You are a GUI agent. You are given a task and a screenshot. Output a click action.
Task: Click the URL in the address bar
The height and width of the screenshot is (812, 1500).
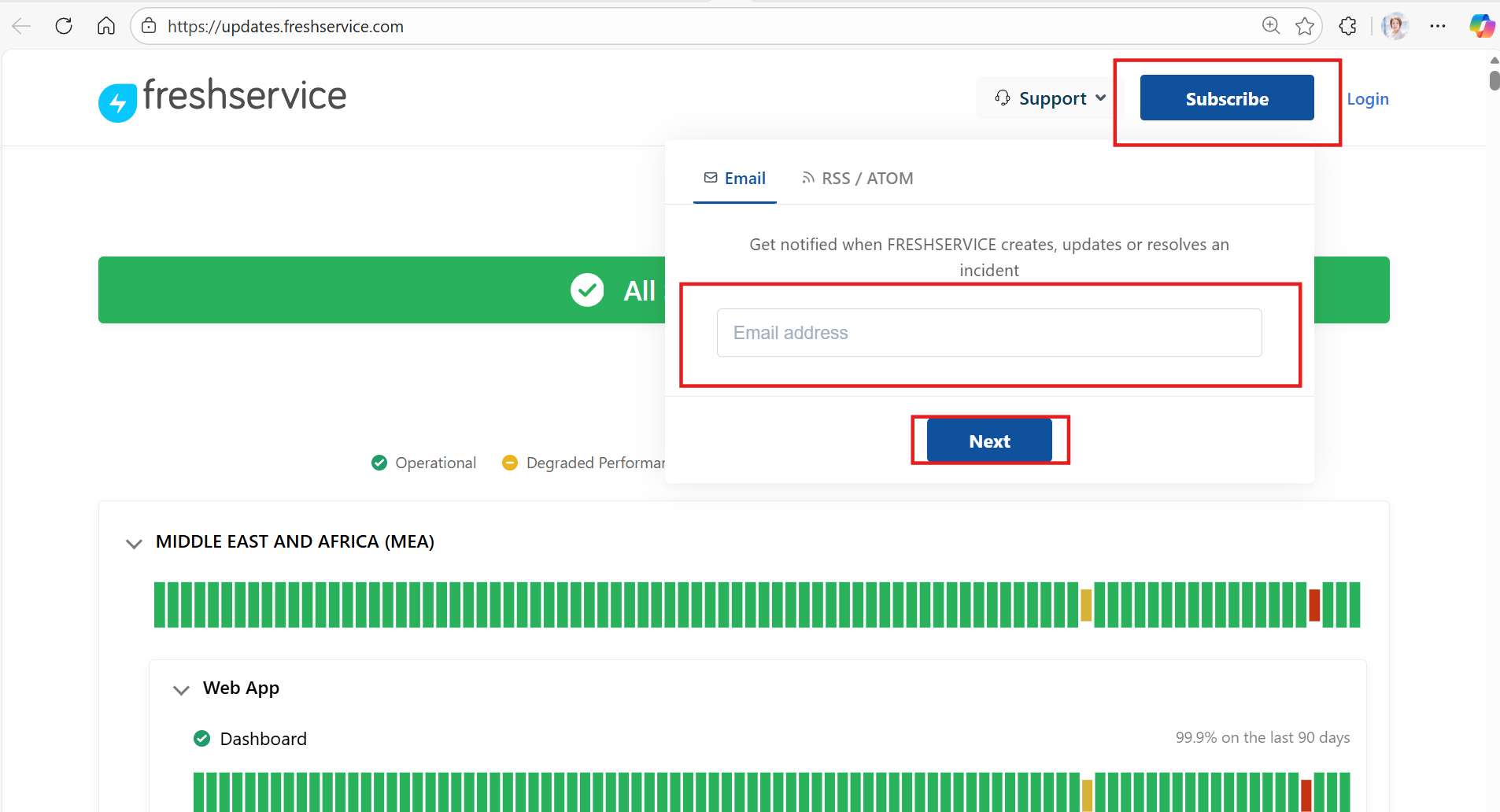[x=286, y=26]
